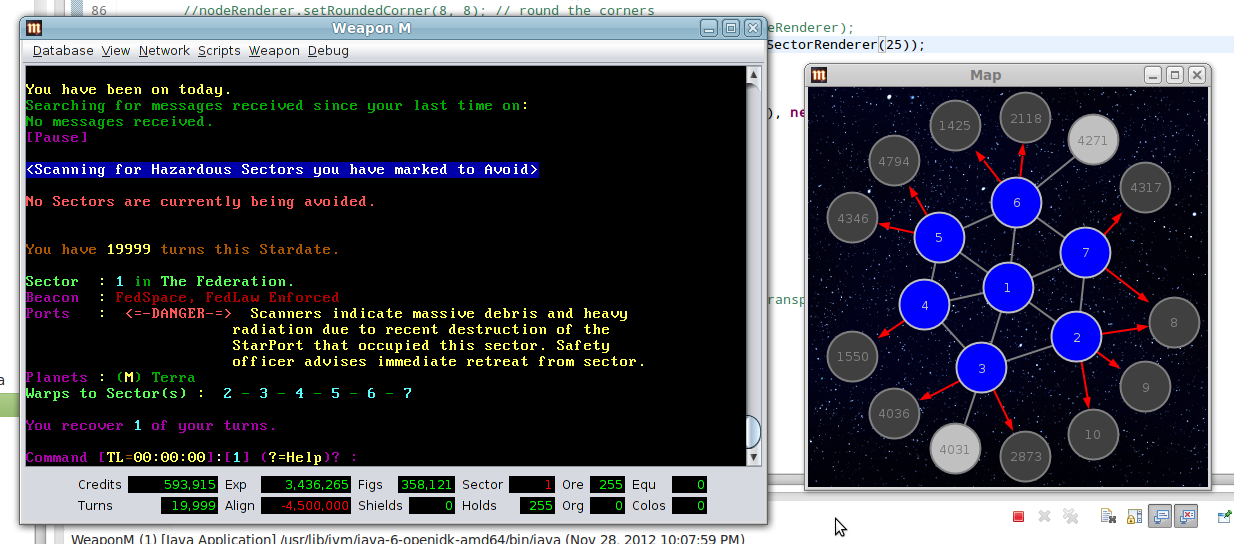
Task: Terminate the running WeaponM launch
Action: point(1018,516)
